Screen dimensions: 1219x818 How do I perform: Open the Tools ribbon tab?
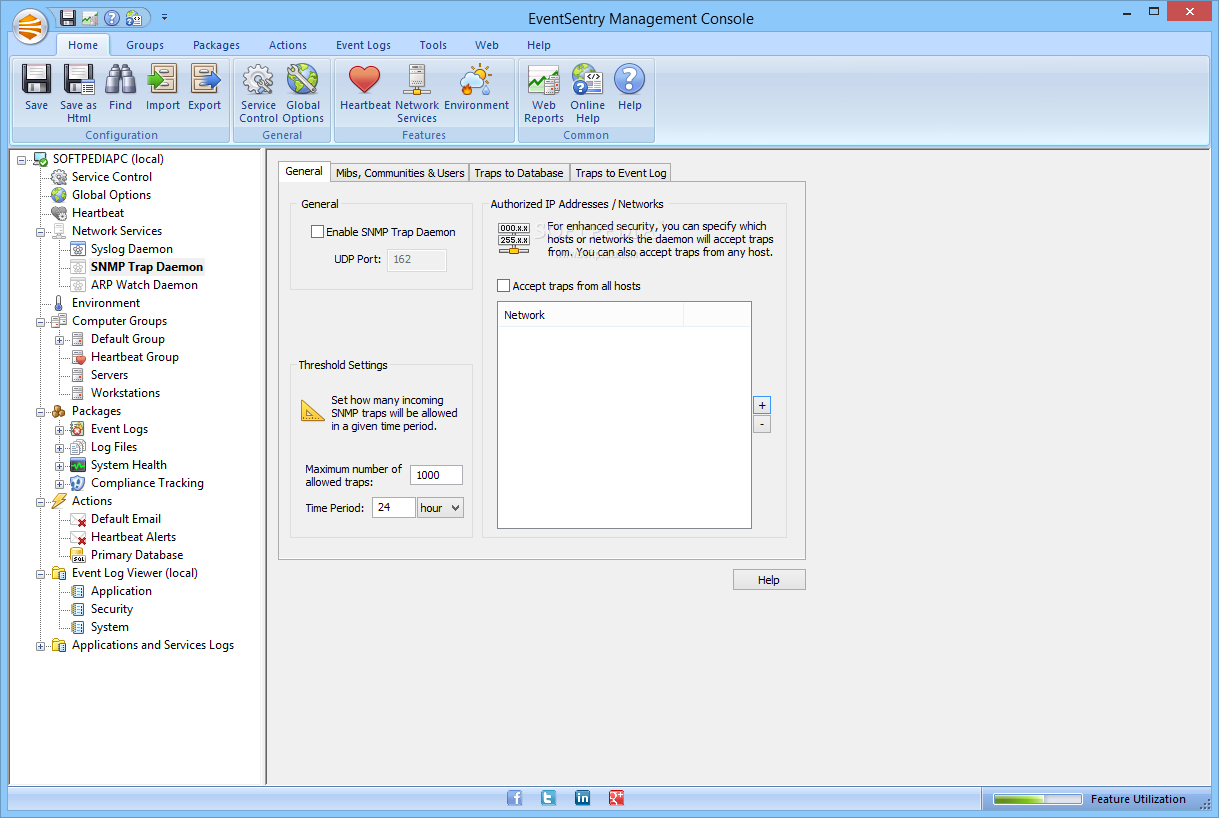click(433, 45)
